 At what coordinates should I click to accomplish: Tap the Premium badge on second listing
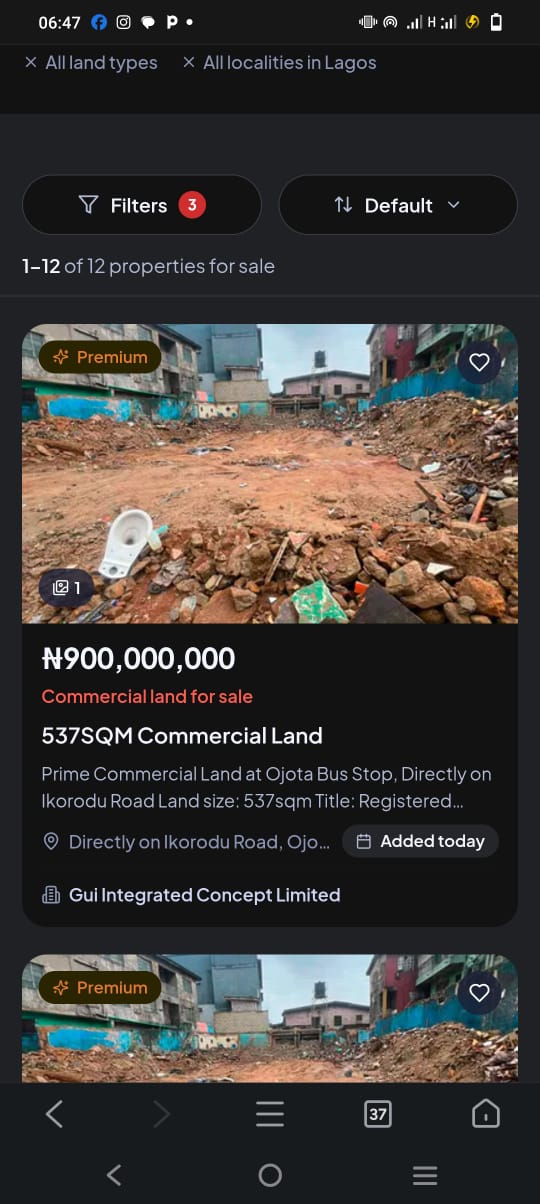[100, 987]
